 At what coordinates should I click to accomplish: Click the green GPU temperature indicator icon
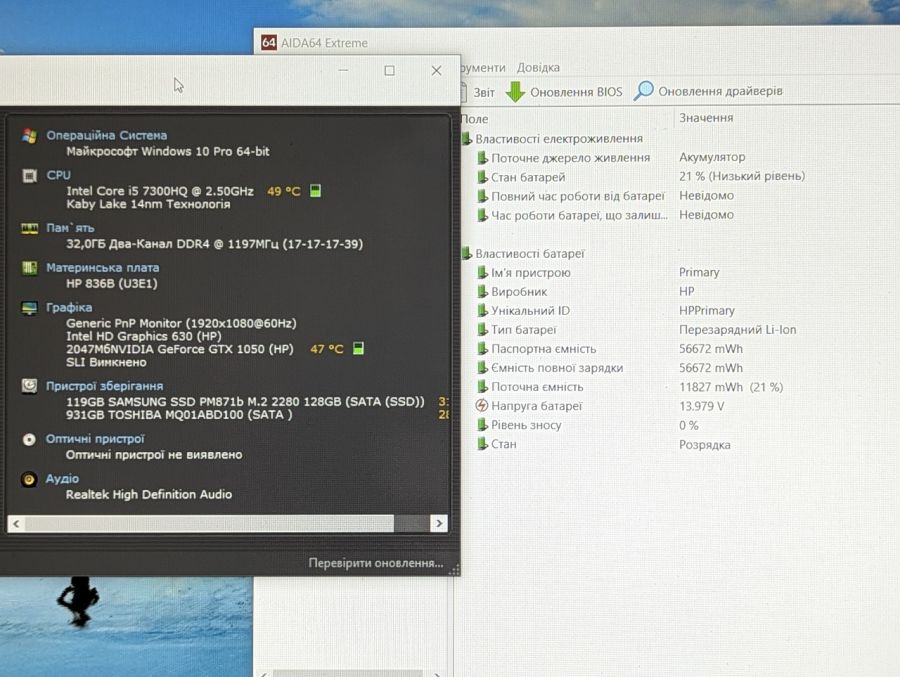pos(358,348)
